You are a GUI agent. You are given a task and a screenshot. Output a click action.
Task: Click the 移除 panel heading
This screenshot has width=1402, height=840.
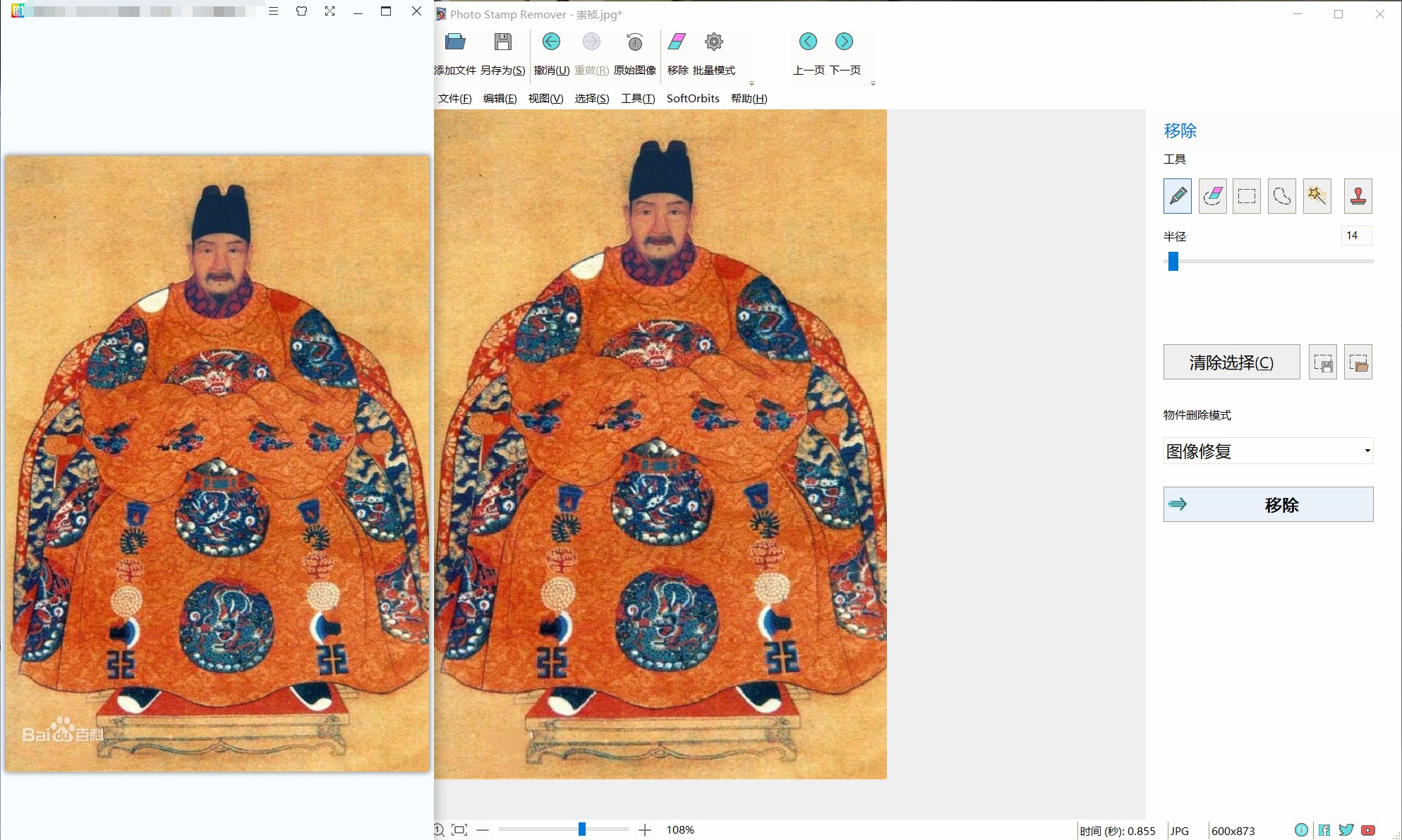point(1180,131)
